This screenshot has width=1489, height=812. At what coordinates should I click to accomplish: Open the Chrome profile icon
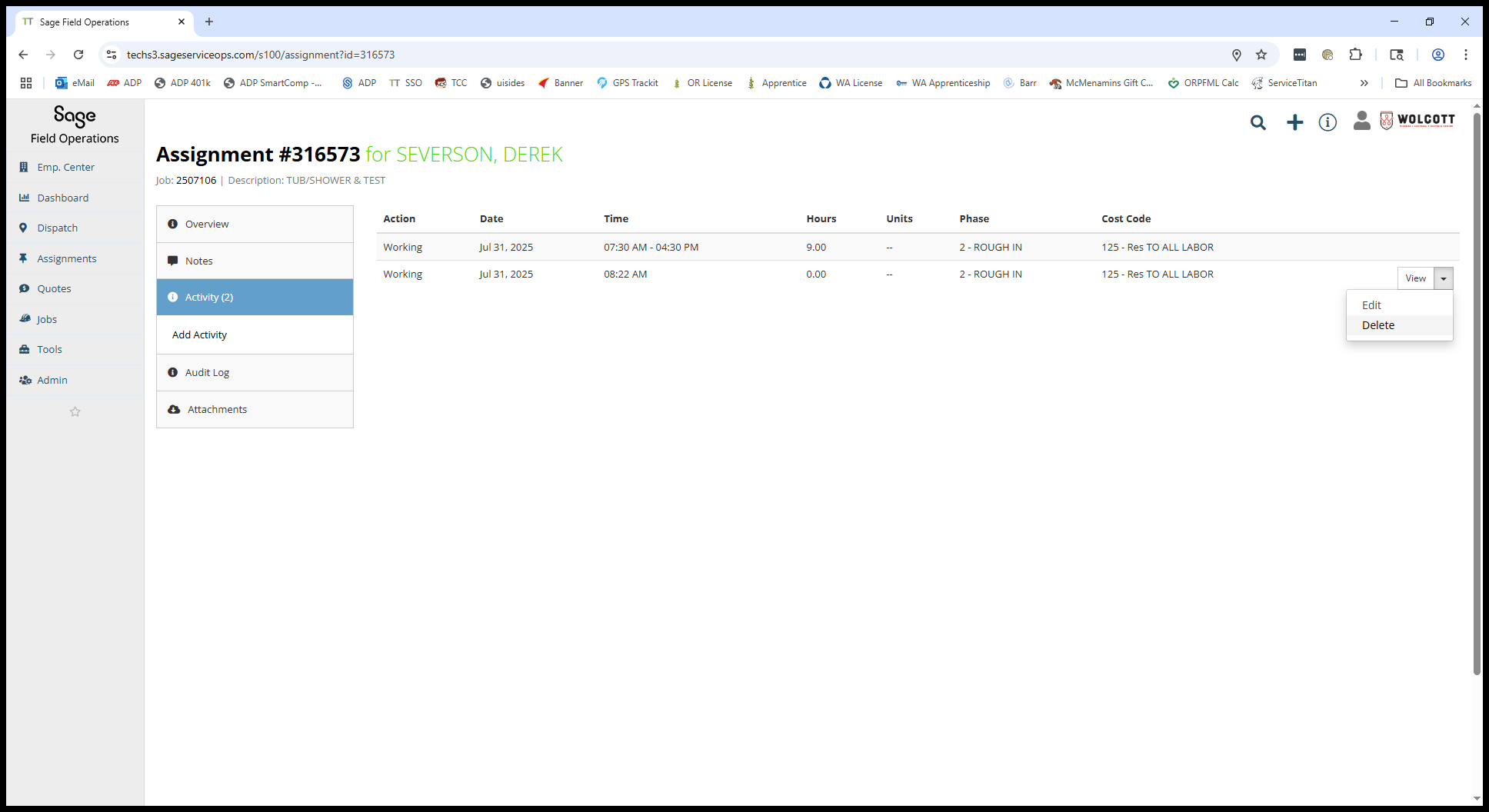click(x=1438, y=55)
